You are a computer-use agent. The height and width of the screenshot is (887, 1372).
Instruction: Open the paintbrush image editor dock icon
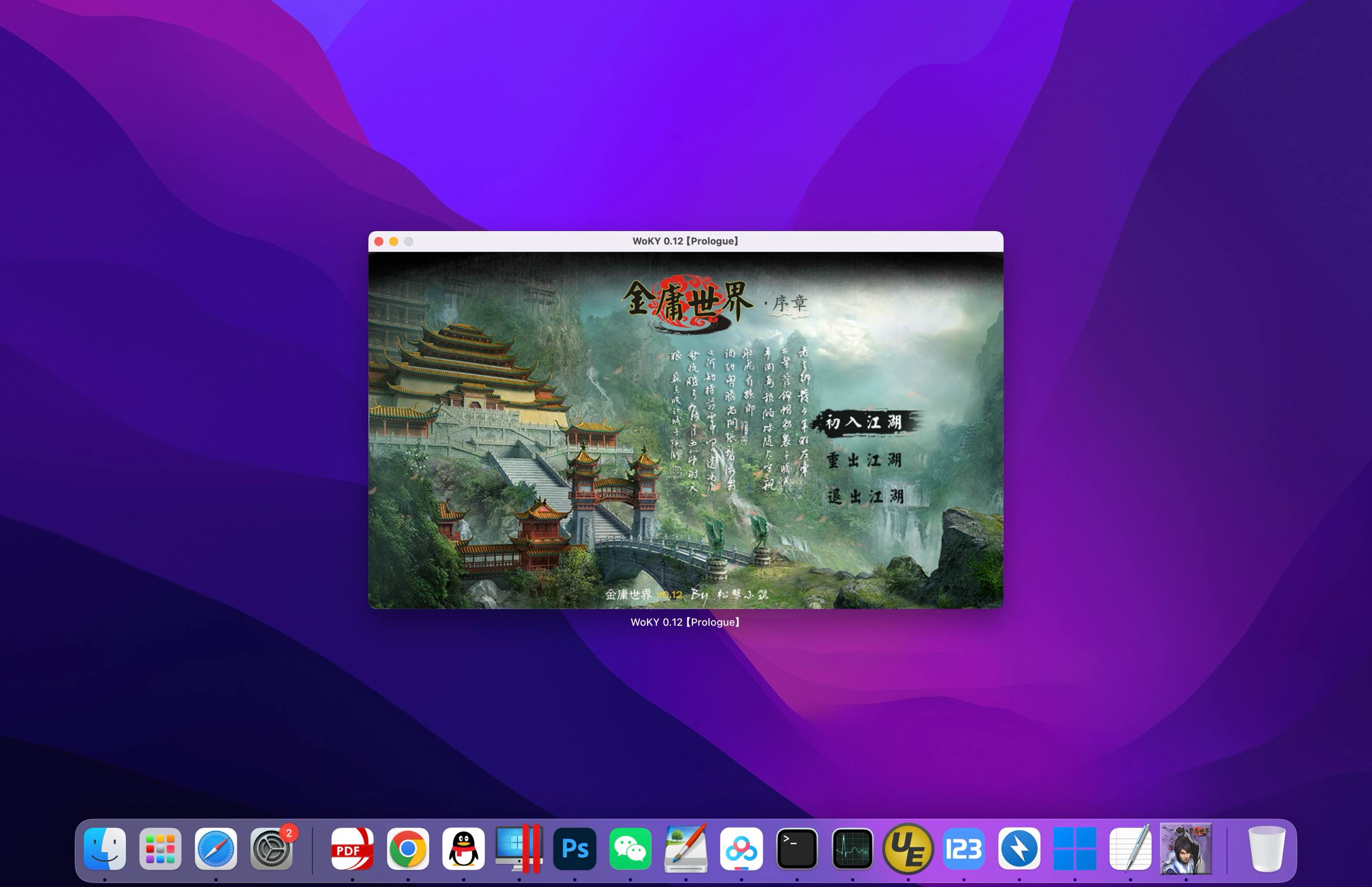tap(686, 849)
